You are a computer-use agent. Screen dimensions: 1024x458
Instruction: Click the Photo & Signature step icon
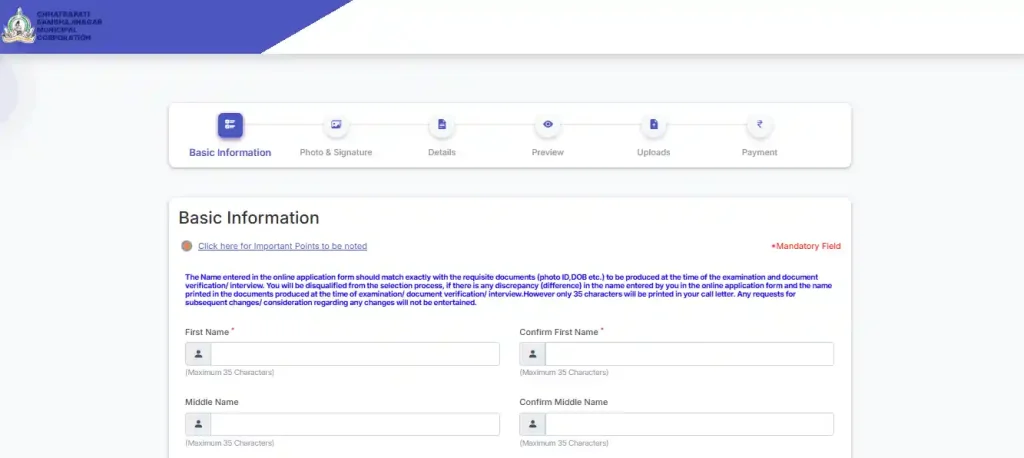click(336, 125)
